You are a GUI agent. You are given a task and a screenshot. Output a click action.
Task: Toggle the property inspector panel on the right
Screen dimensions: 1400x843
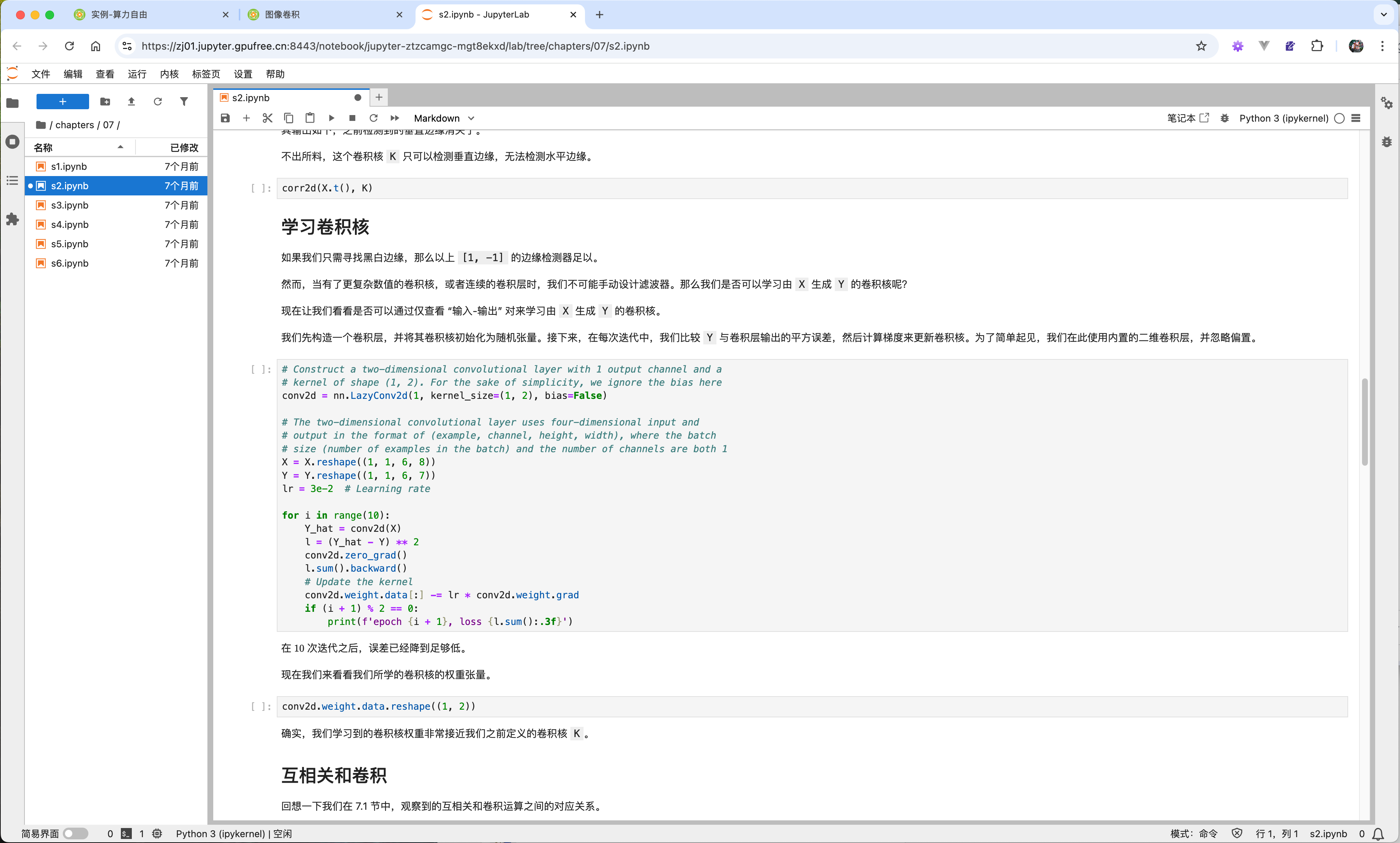tap(1387, 103)
